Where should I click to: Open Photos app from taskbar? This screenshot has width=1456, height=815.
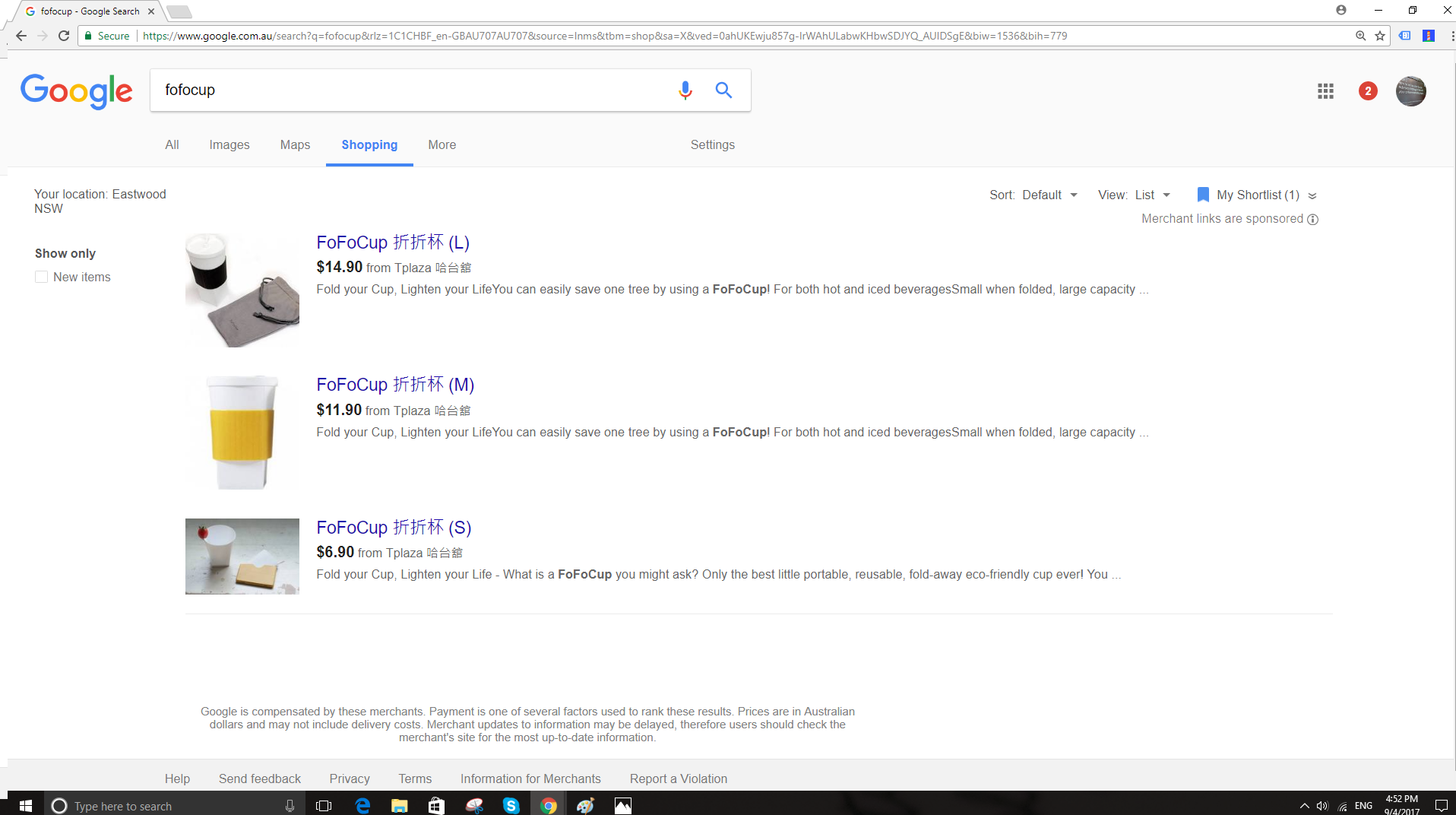tap(623, 805)
